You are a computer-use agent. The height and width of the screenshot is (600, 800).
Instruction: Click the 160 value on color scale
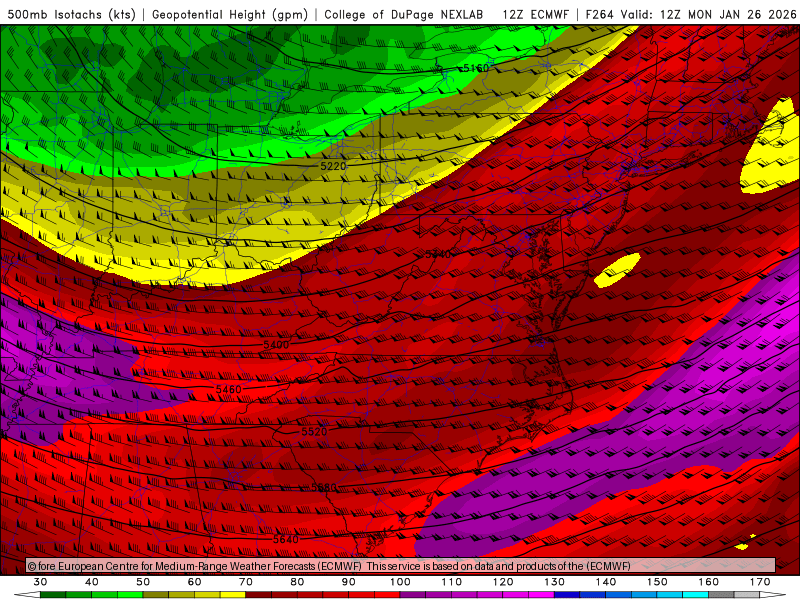tap(709, 582)
